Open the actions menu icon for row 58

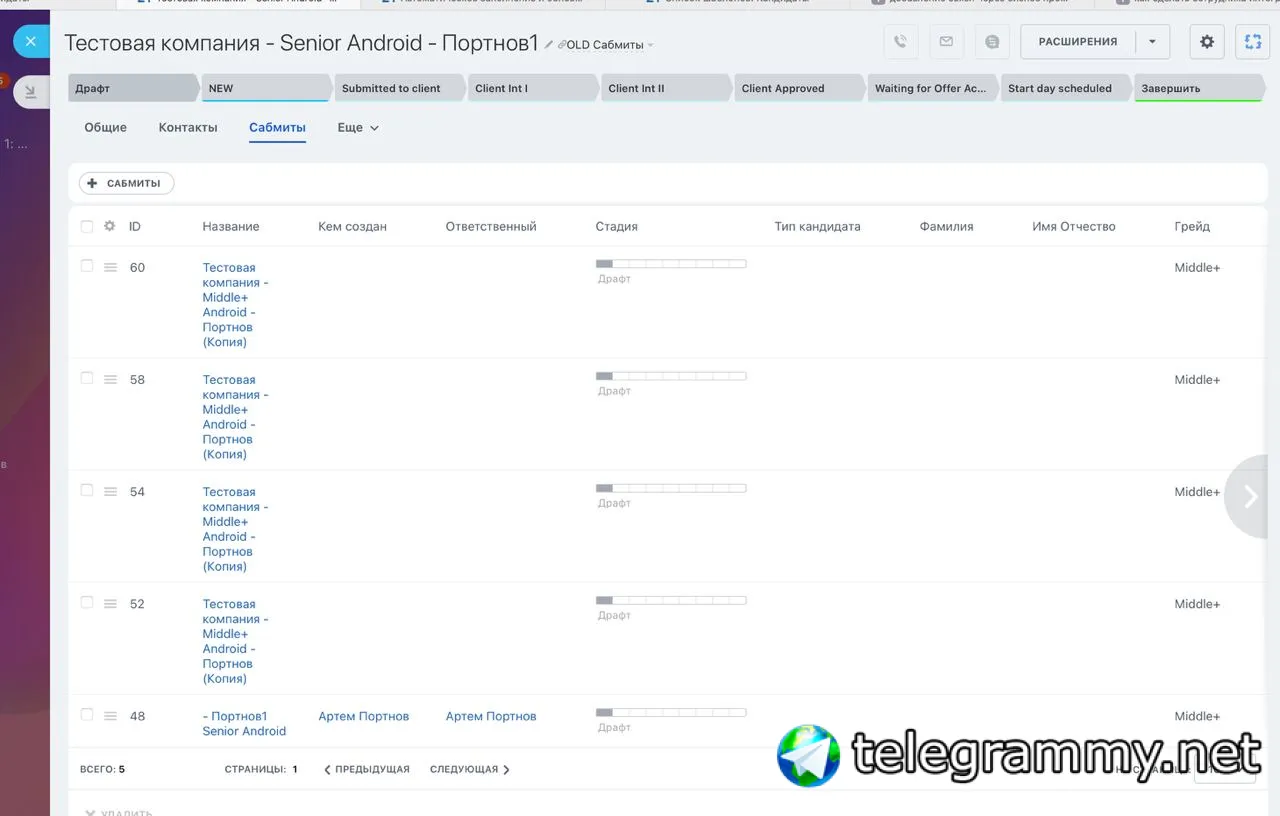pos(110,380)
